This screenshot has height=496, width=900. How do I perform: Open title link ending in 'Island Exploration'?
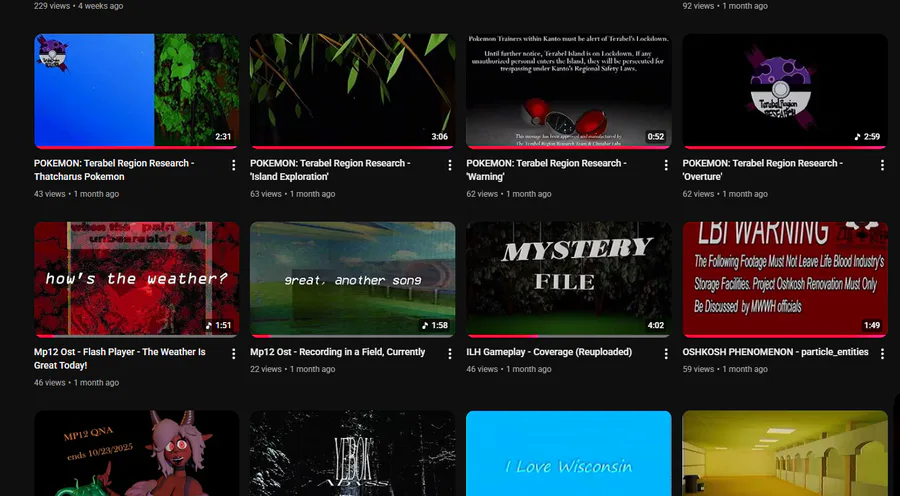[x=330, y=170]
